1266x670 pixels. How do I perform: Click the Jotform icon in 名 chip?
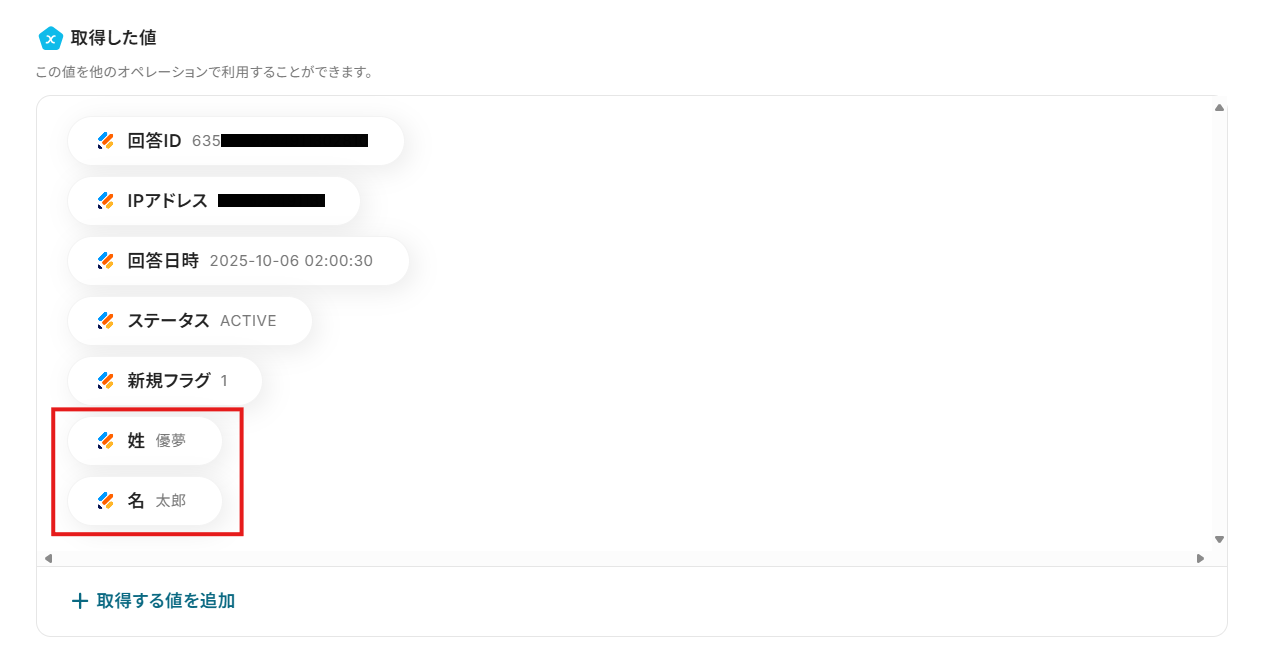[106, 501]
